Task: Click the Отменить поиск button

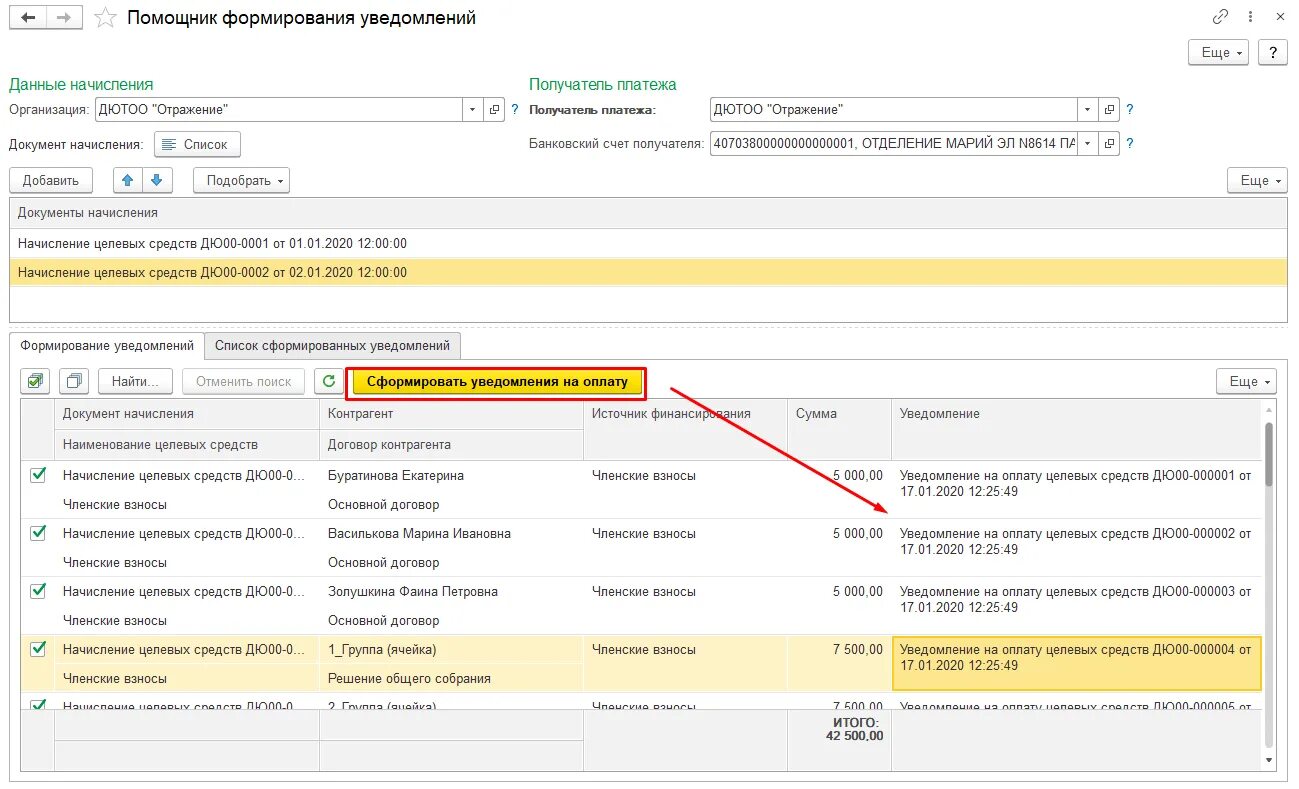Action: pos(243,381)
